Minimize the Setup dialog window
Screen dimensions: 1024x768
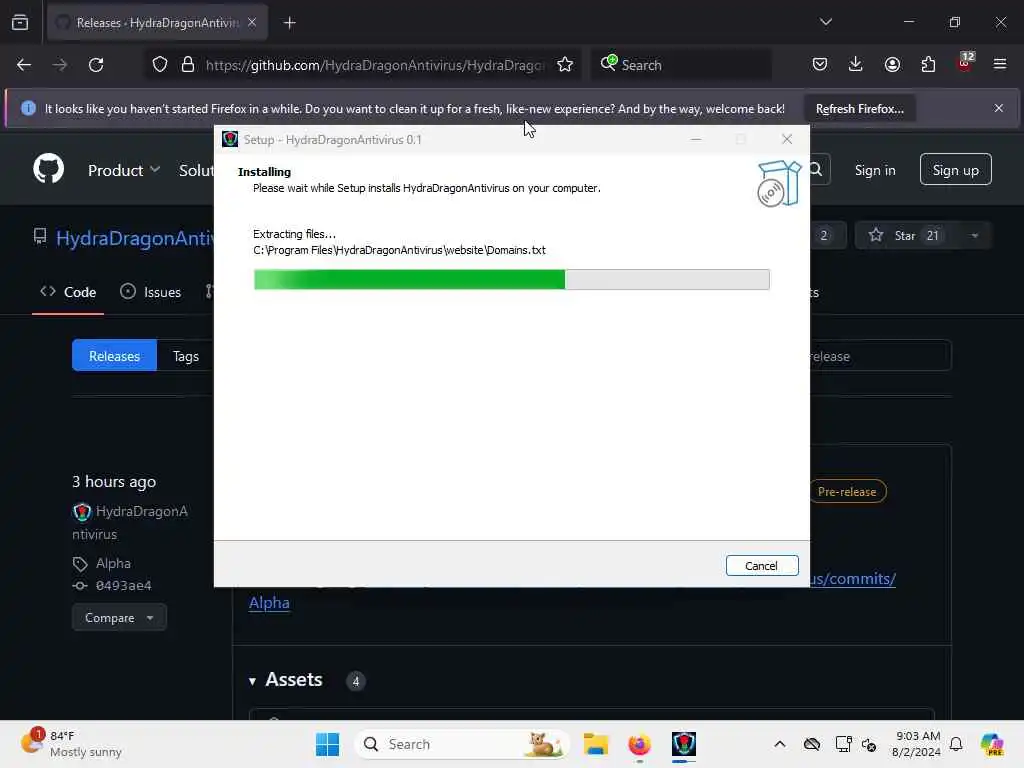pos(696,139)
